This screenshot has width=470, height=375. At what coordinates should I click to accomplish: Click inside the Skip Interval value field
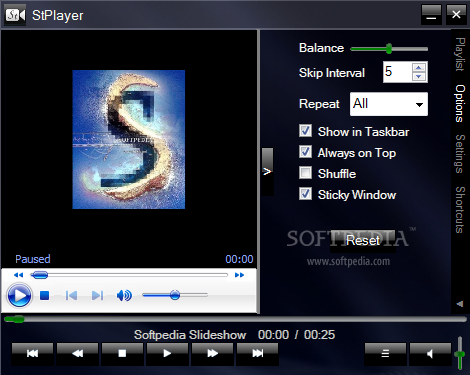[x=398, y=72]
